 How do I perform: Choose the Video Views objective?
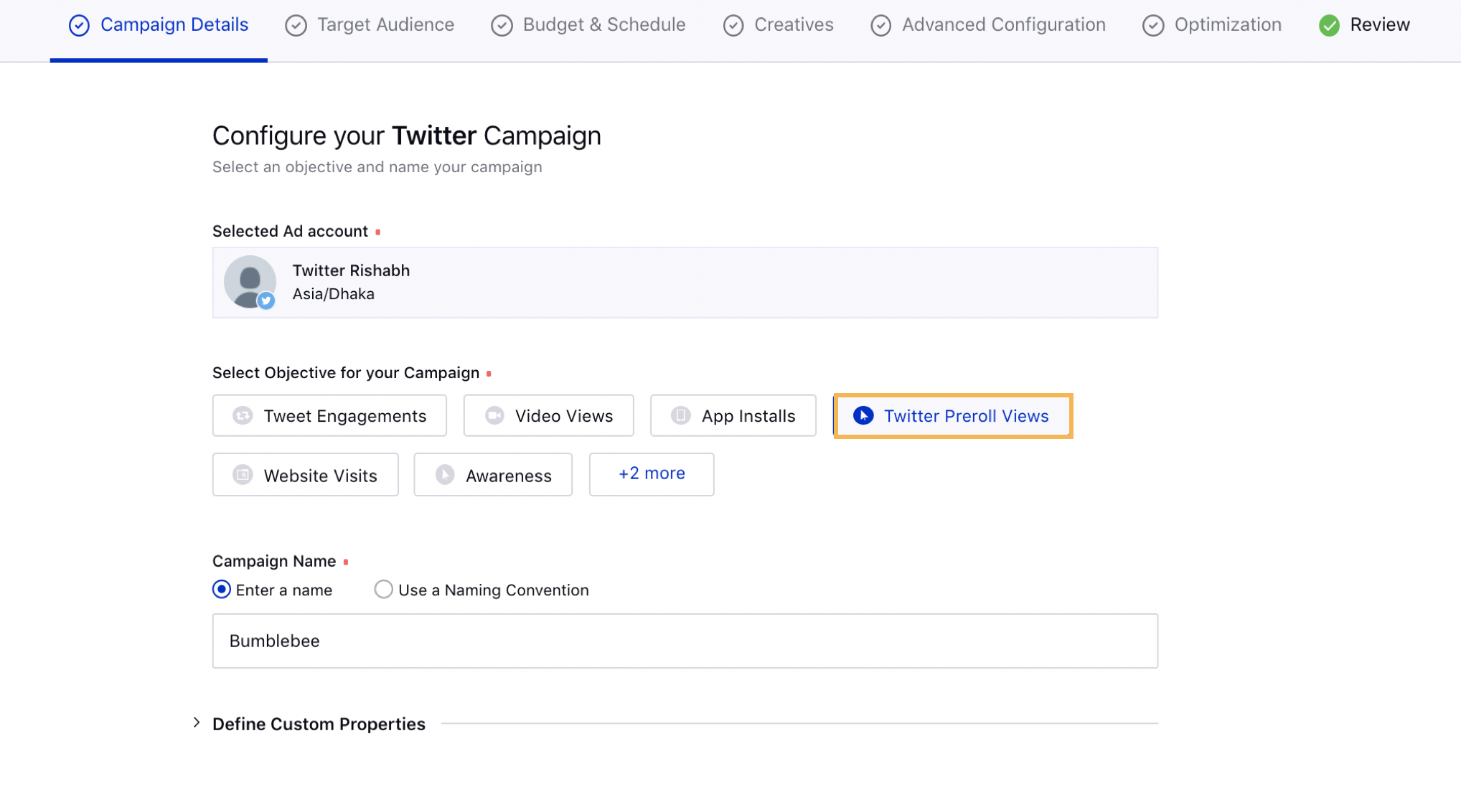click(x=548, y=416)
